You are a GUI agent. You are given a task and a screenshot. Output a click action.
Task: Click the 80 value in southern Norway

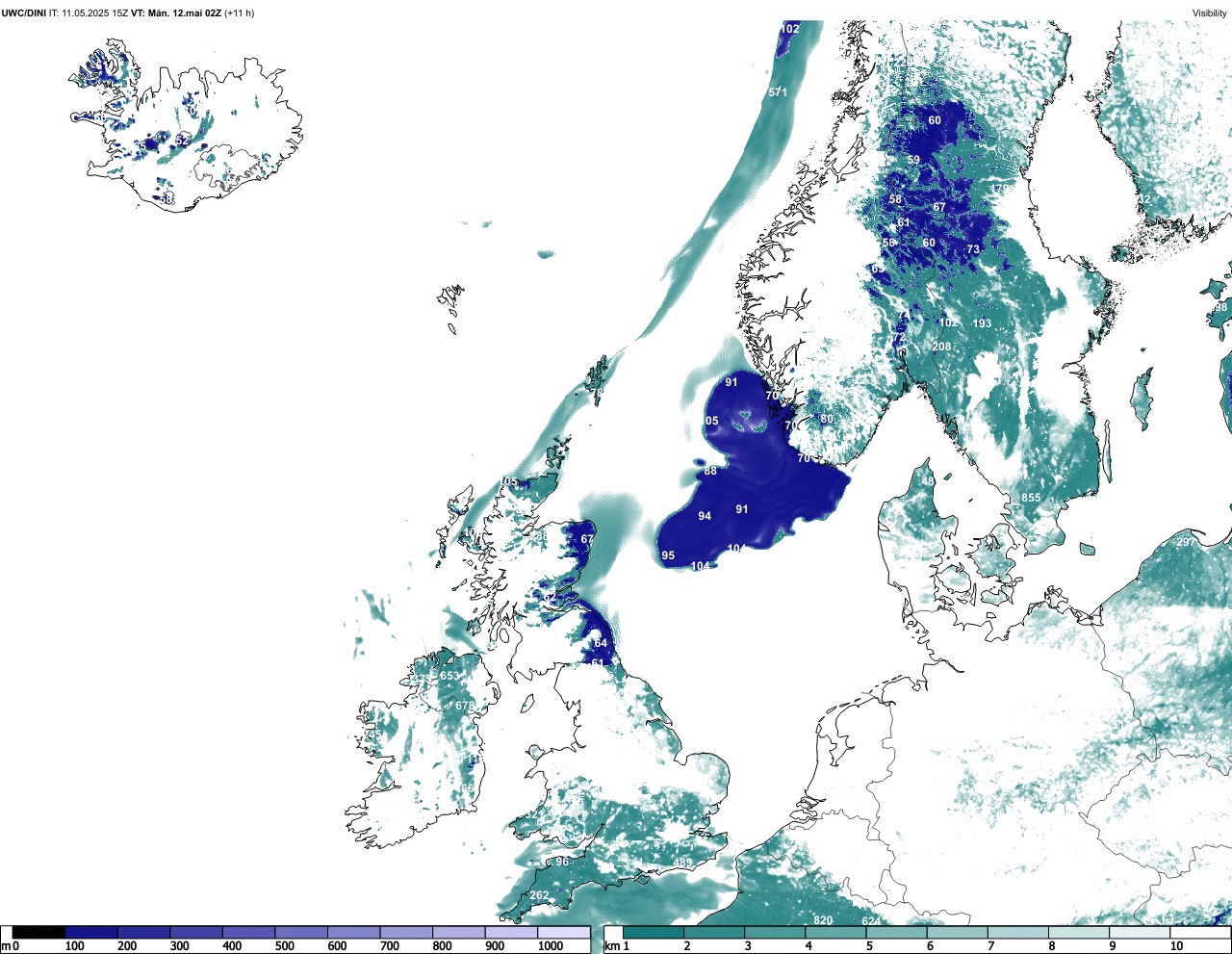coord(826,420)
